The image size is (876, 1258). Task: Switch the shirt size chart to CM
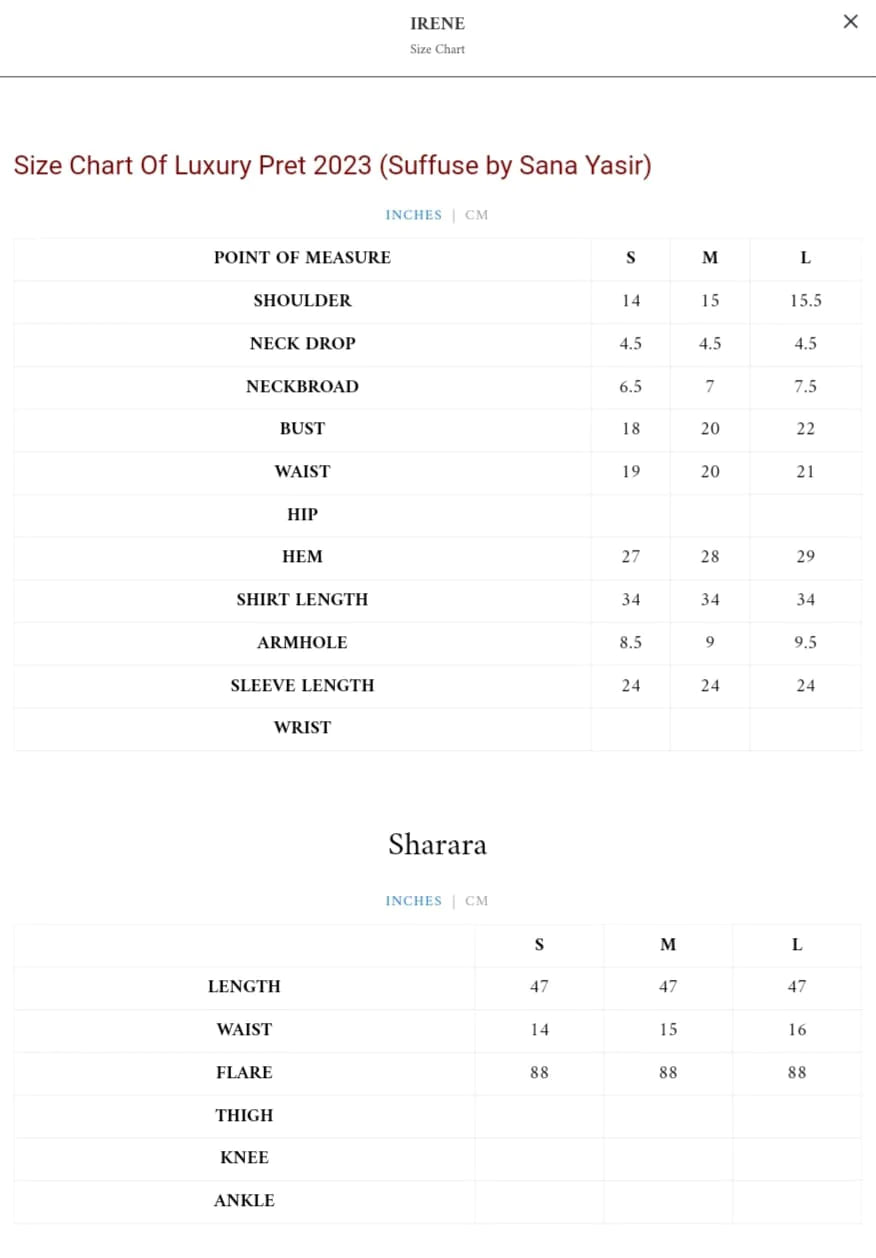(x=477, y=215)
